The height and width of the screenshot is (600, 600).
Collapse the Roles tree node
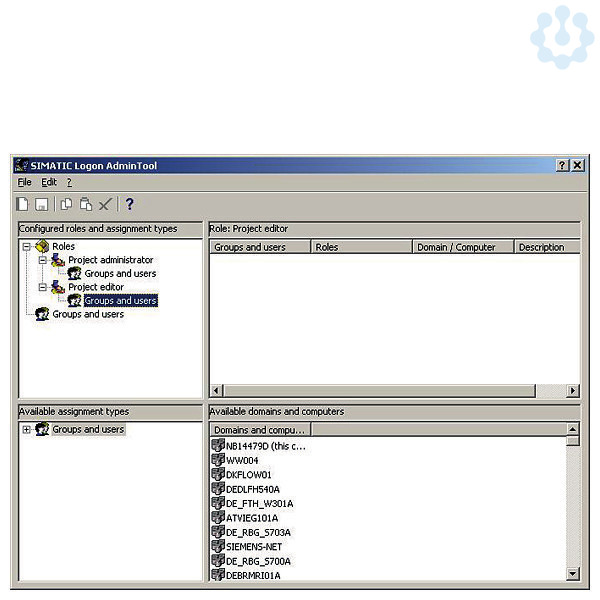point(27,246)
